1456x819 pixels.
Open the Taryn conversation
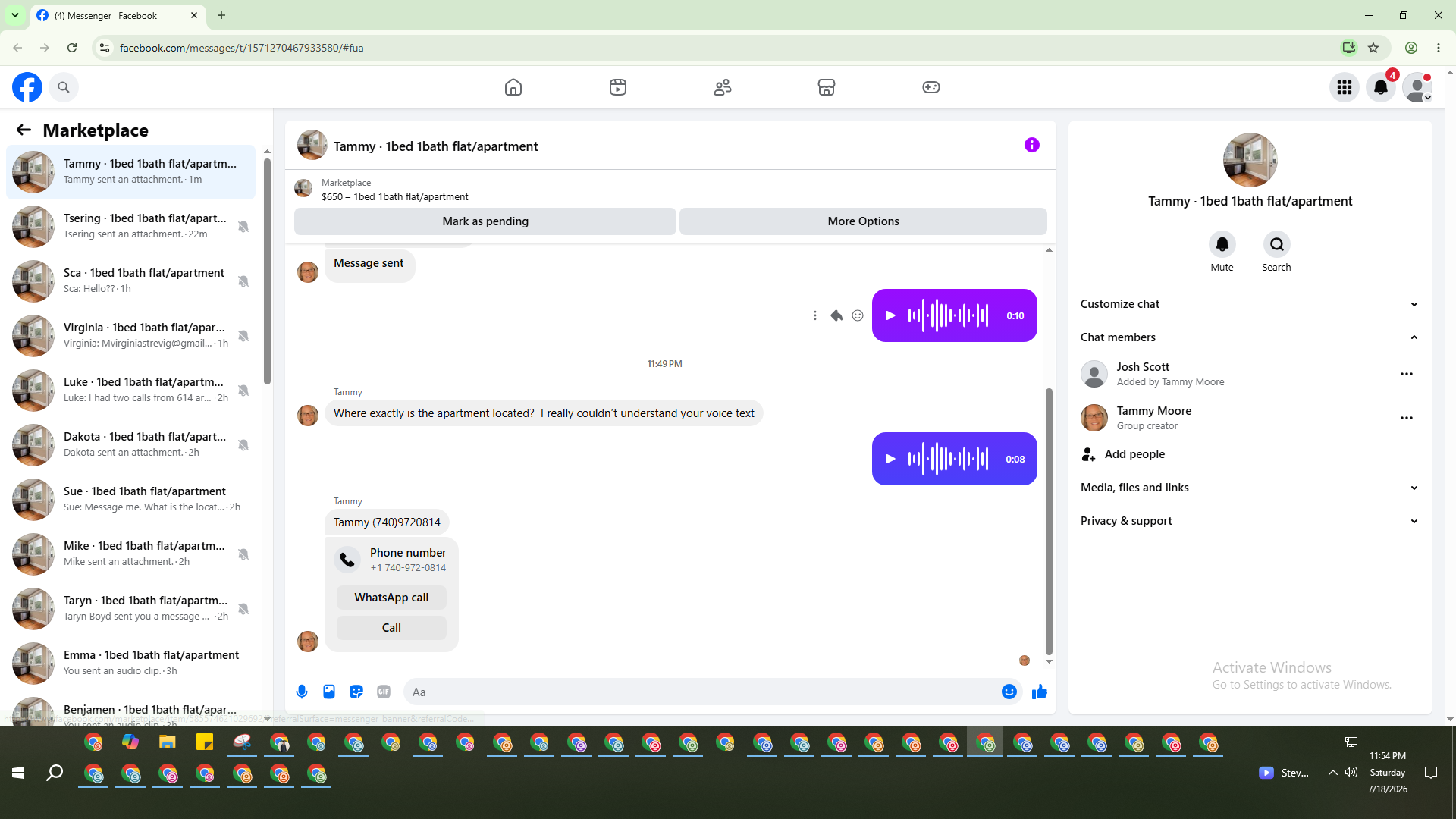[x=130, y=609]
